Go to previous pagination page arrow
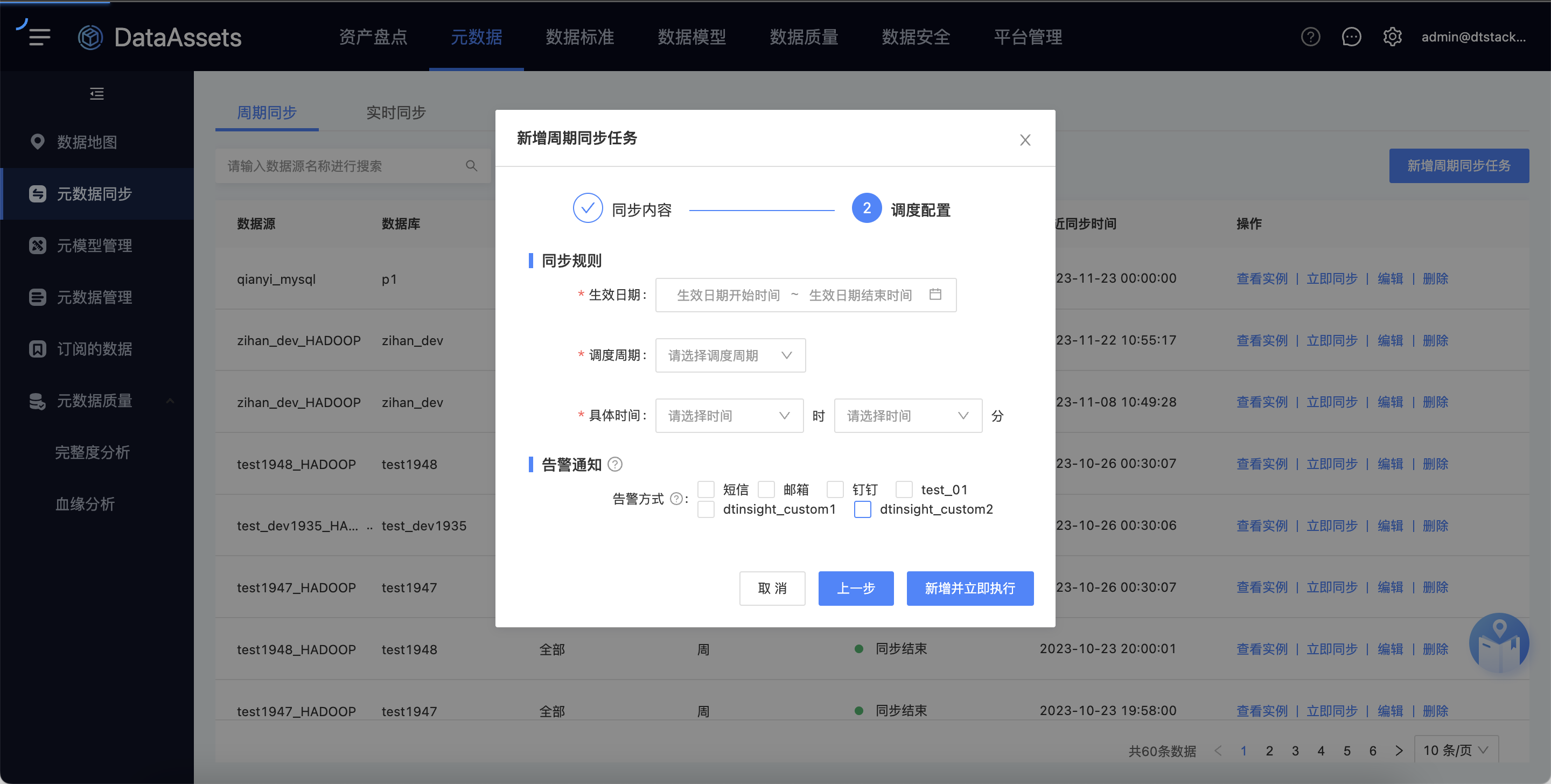This screenshot has height=784, width=1551. (1218, 750)
